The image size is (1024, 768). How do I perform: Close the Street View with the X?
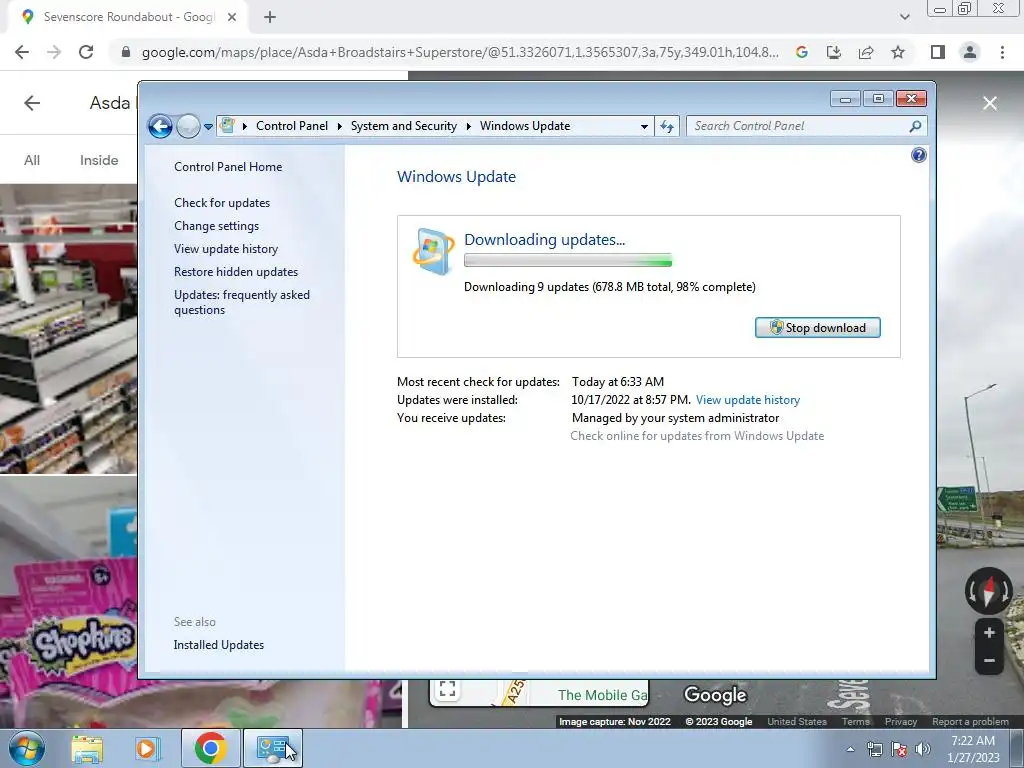coord(990,103)
